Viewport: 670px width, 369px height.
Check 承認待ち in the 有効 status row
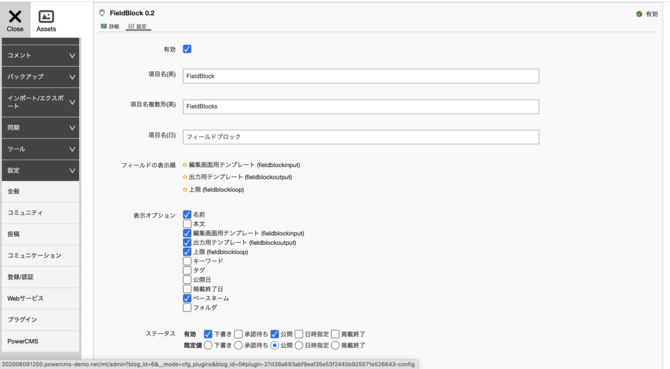click(x=238, y=334)
